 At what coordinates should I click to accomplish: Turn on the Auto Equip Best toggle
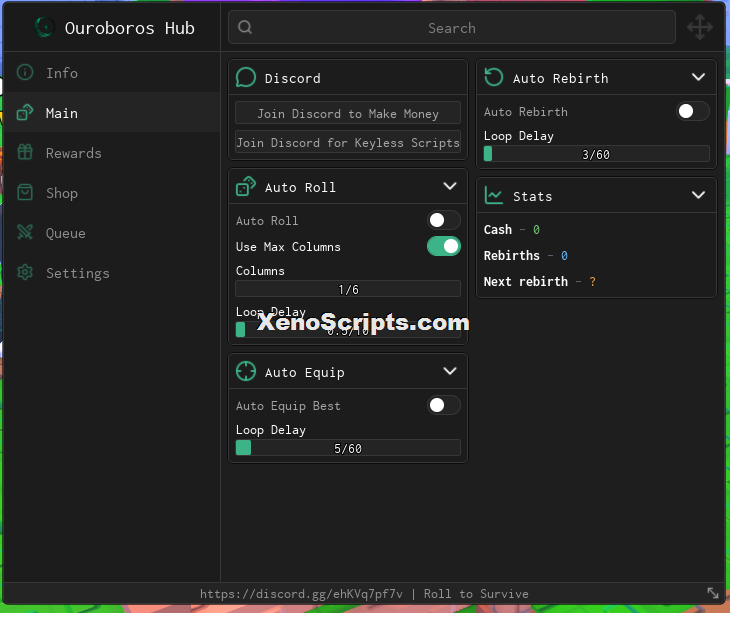(444, 405)
